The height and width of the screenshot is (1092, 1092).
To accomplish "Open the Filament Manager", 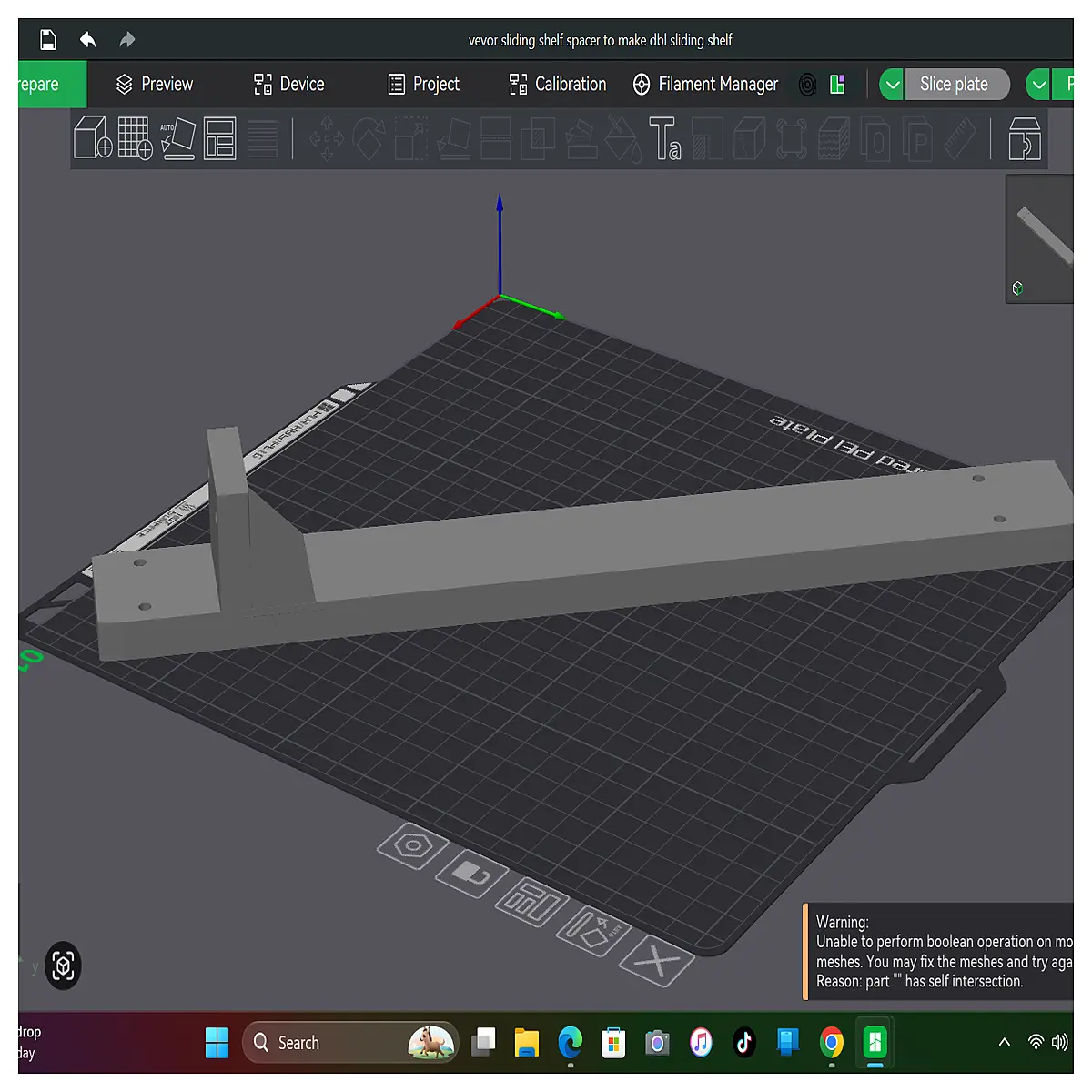I will [705, 85].
